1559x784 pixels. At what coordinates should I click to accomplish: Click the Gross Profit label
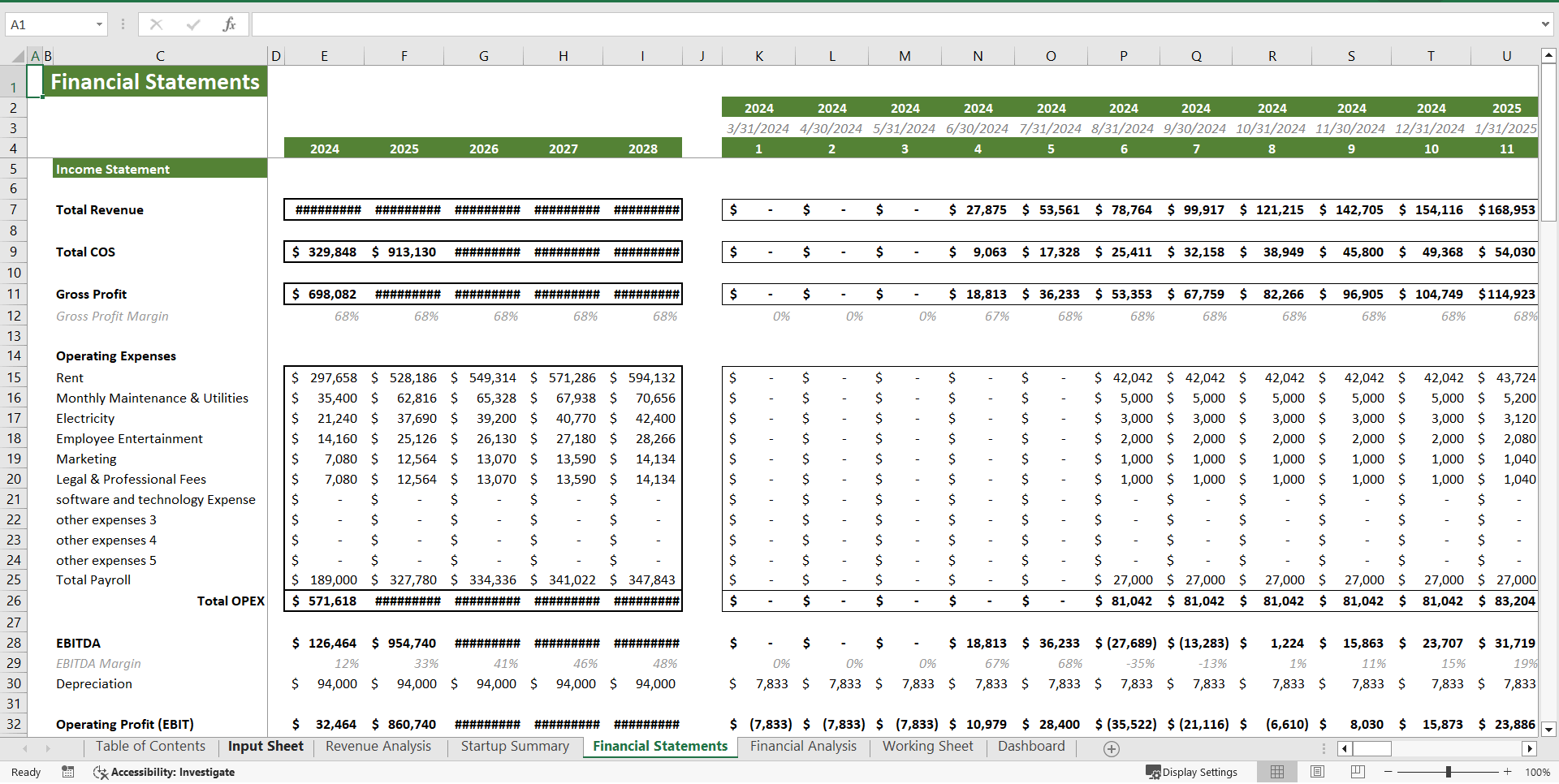pos(91,295)
